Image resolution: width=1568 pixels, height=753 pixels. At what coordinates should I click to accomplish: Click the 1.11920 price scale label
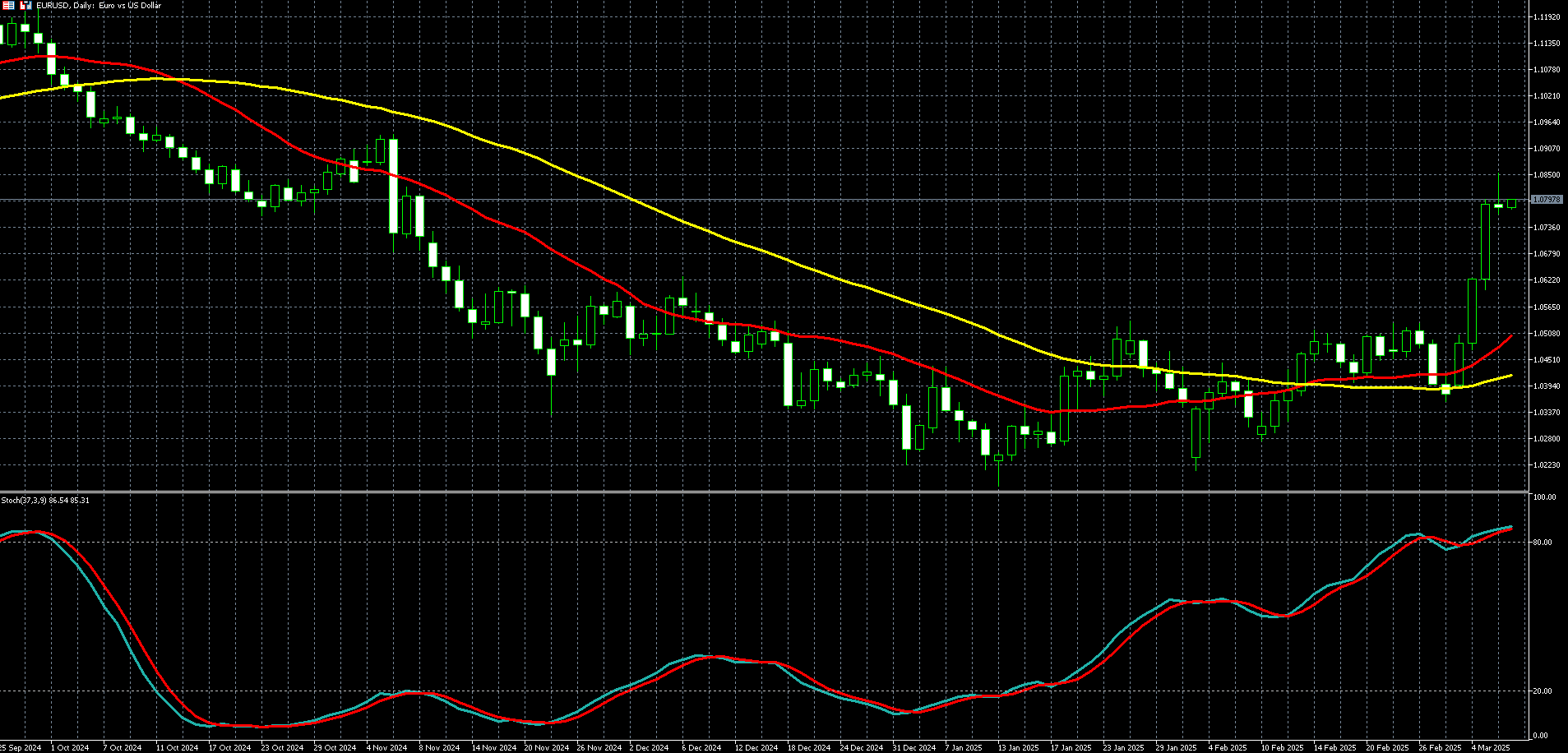[x=1547, y=16]
